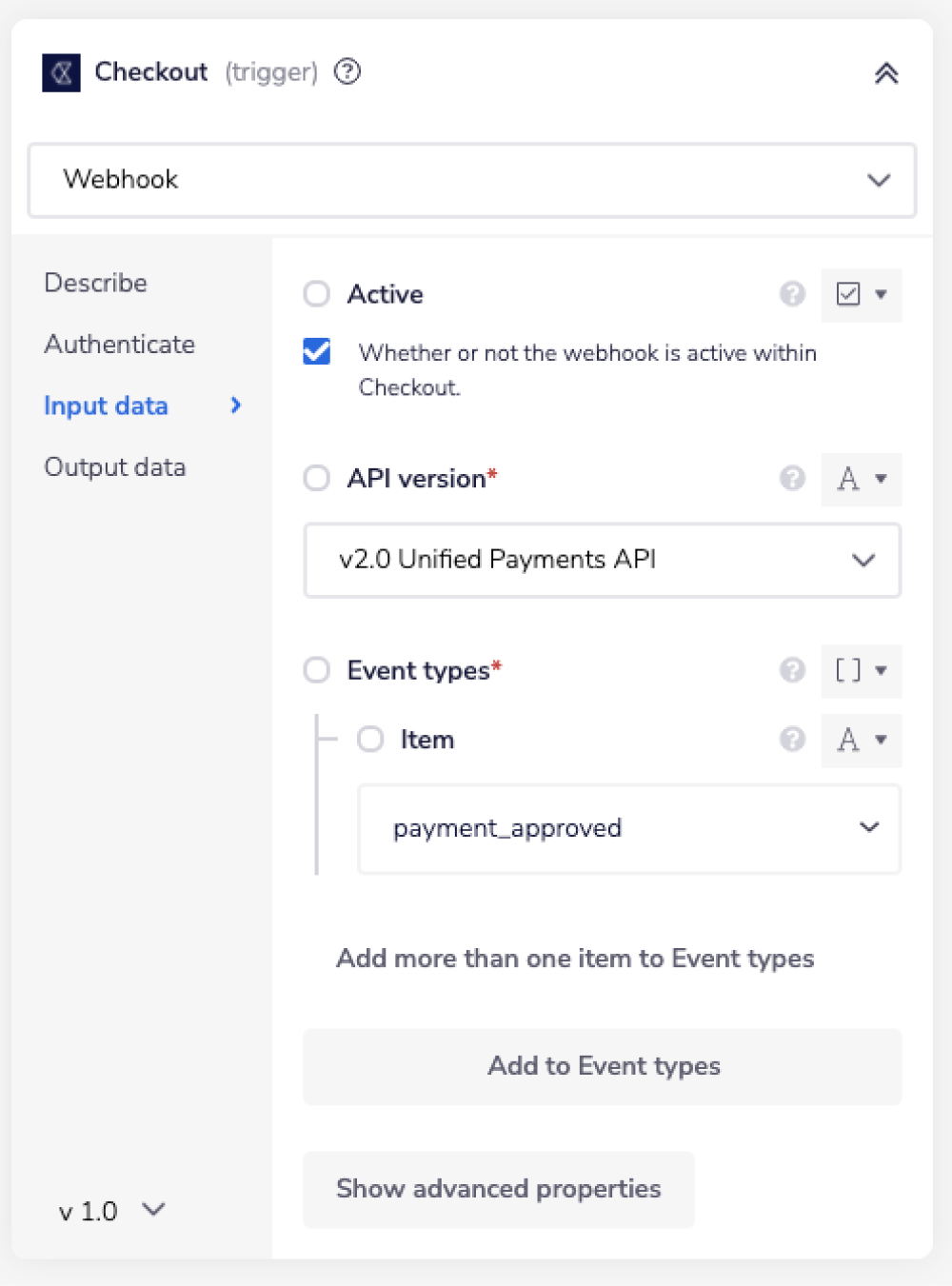Image resolution: width=952 pixels, height=1286 pixels.
Task: Click the help icon for Item field
Action: click(x=792, y=740)
